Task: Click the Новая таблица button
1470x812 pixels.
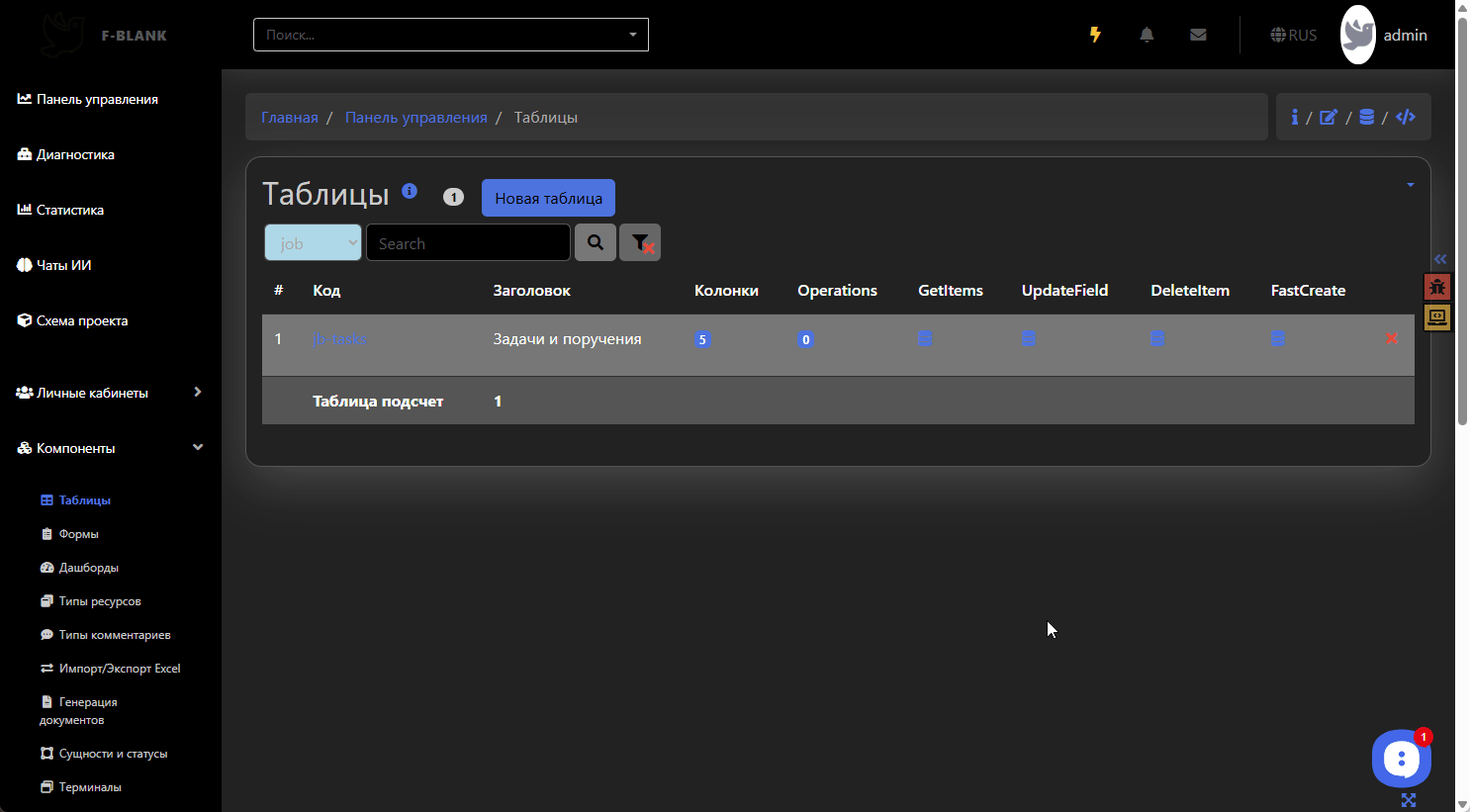Action: (x=548, y=198)
